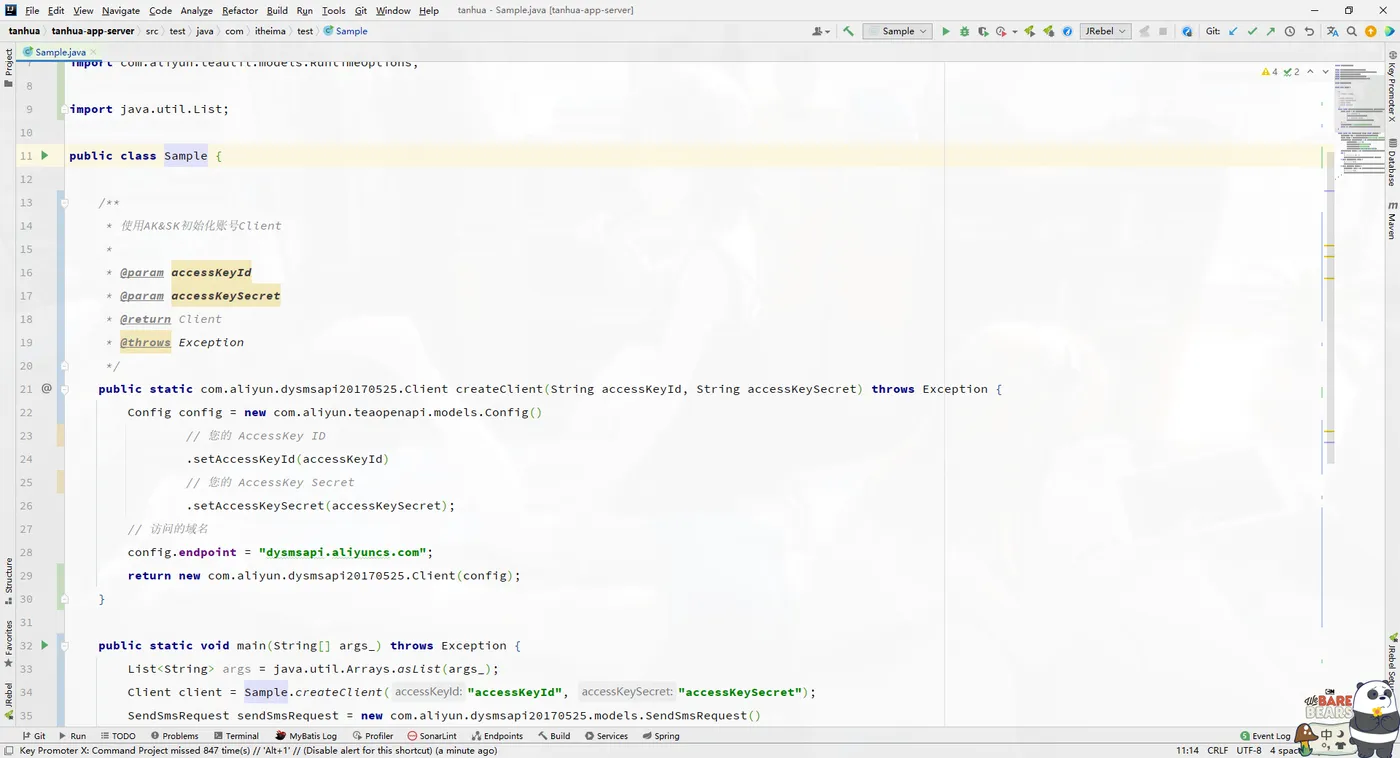Screen dimensions: 1400x758
Task: Click the UTF-8 encoding indicator
Action: (x=1249, y=750)
